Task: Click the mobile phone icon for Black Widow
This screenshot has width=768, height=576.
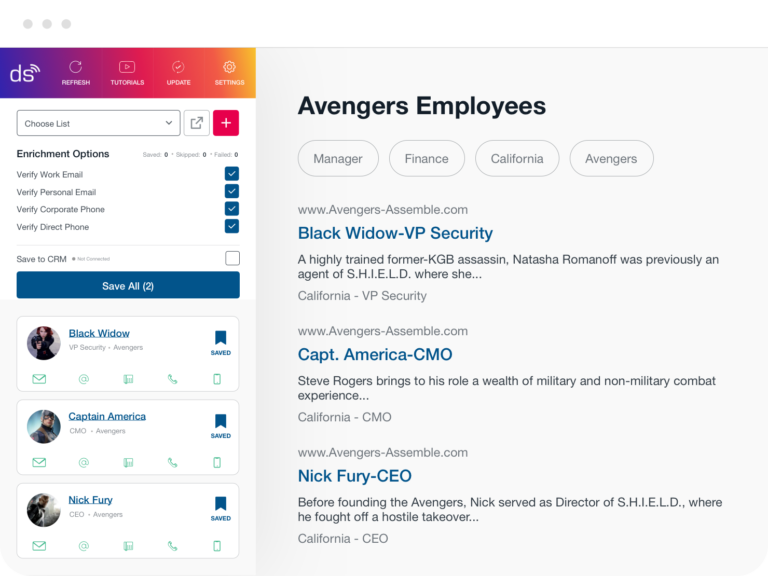Action: (217, 379)
